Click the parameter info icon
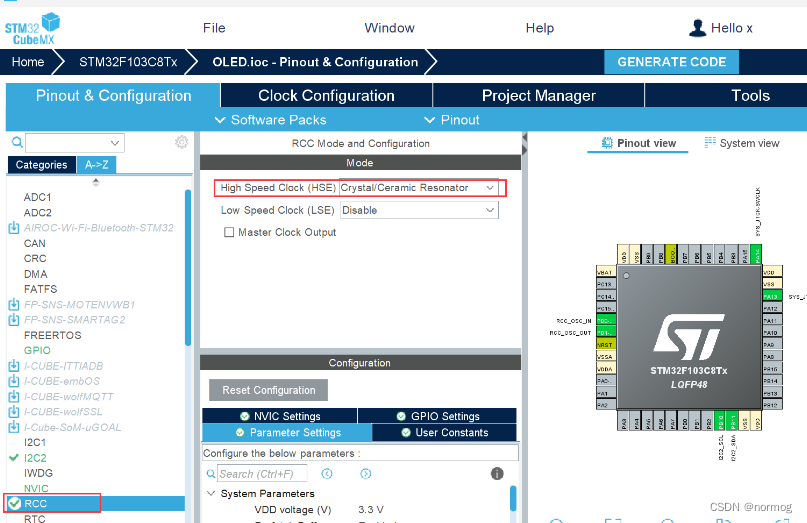Image resolution: width=807 pixels, height=523 pixels. [x=497, y=474]
